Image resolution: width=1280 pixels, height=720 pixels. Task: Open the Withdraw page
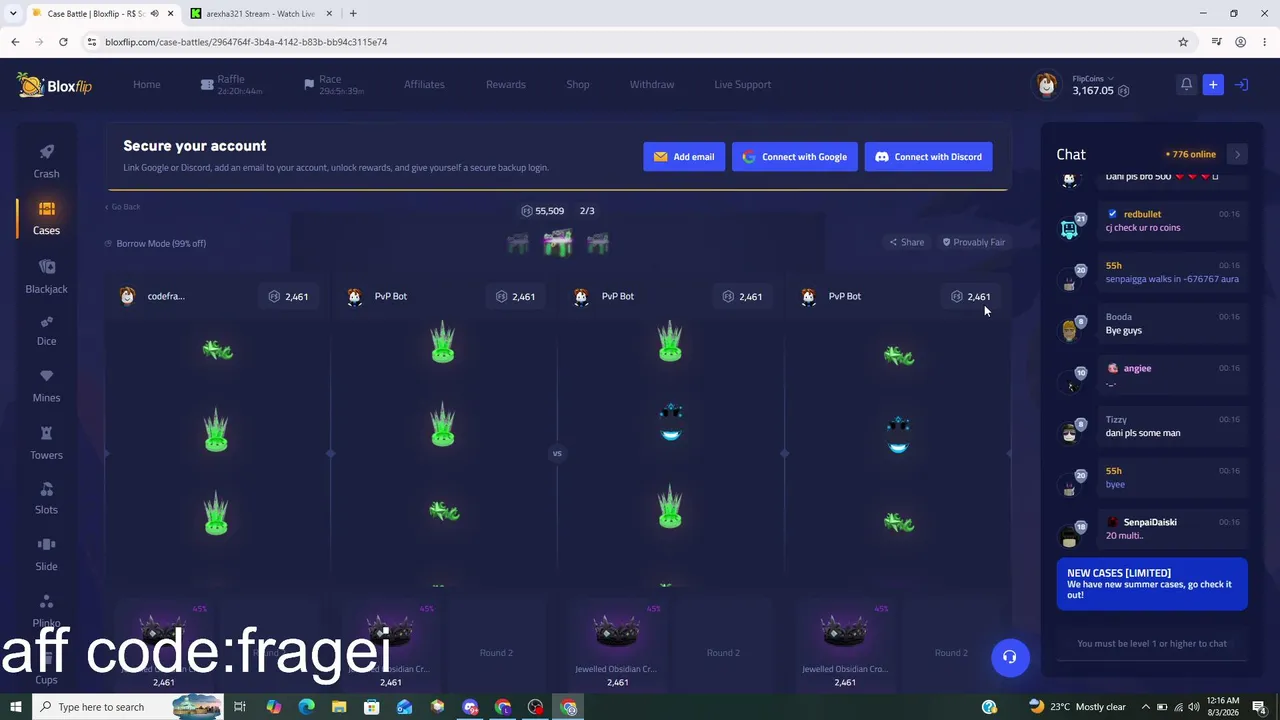[x=652, y=85]
